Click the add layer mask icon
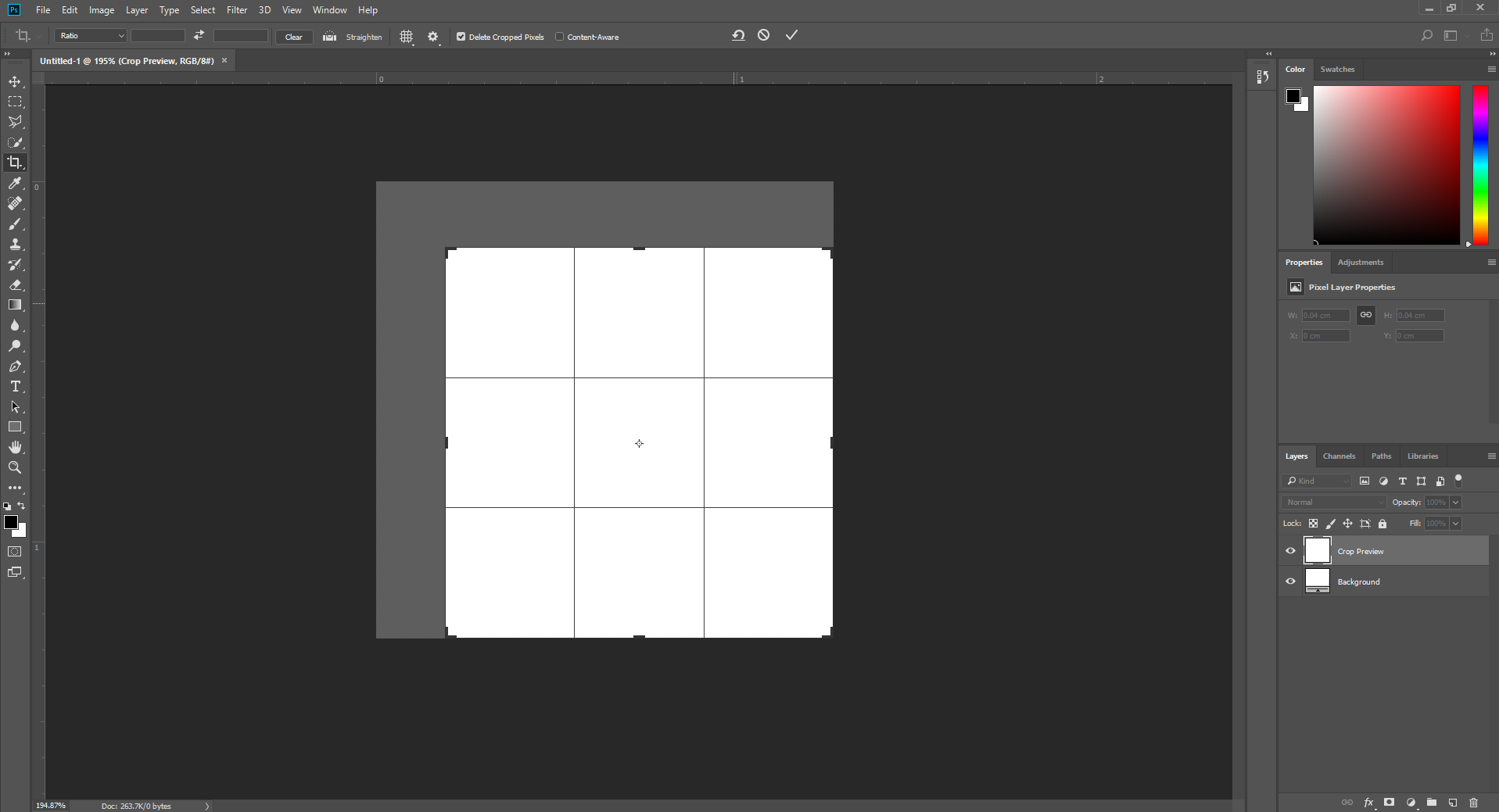 click(1389, 803)
